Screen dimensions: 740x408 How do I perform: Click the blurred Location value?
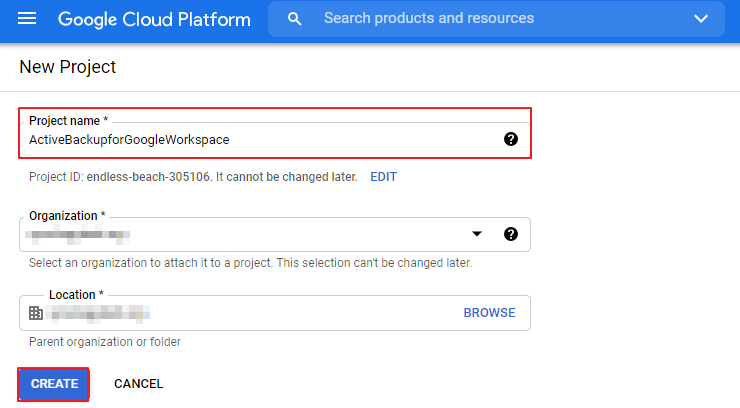100,313
